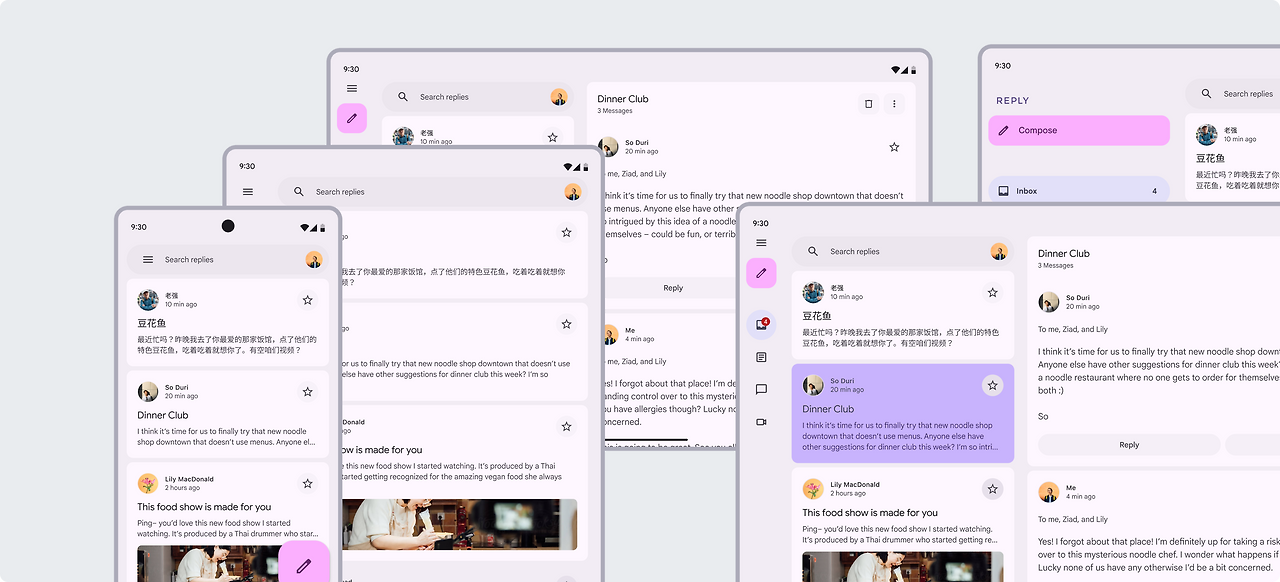Click the 9:30 clock on the foldable status bar
Screen dimensions: 1280x582
point(247,167)
